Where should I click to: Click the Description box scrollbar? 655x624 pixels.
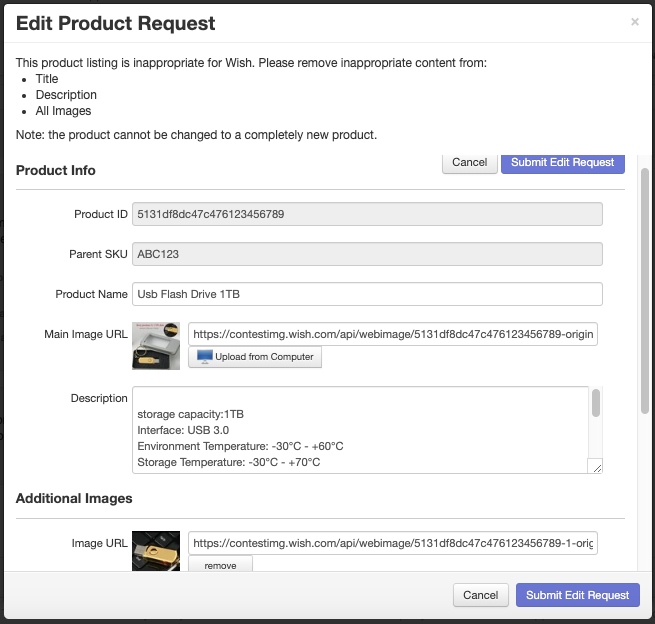596,403
